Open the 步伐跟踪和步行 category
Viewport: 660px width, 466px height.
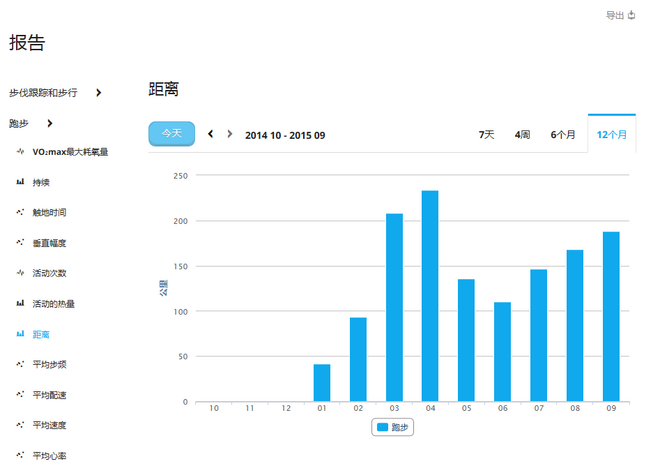(x=43, y=93)
